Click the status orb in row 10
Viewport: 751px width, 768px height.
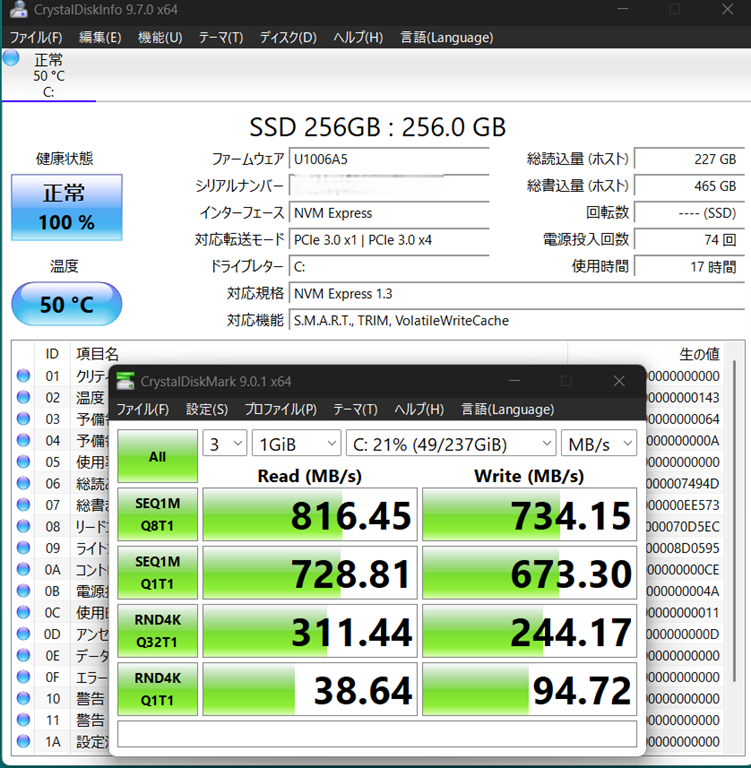[23, 698]
